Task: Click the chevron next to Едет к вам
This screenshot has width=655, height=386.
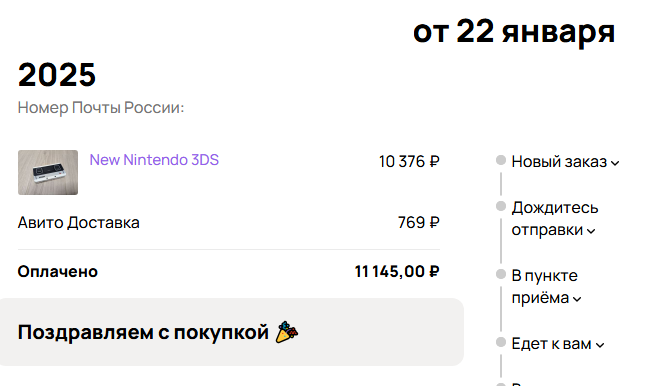Action: pos(600,345)
